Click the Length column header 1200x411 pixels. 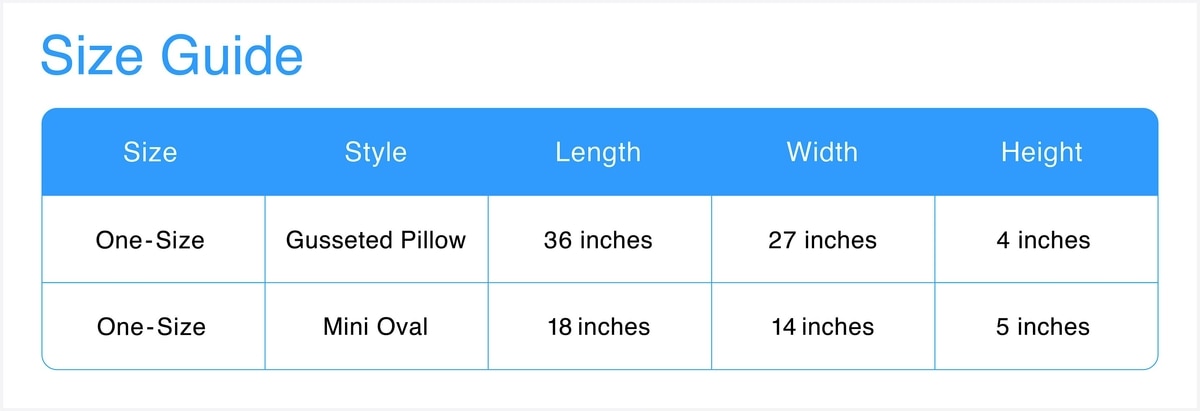point(598,152)
